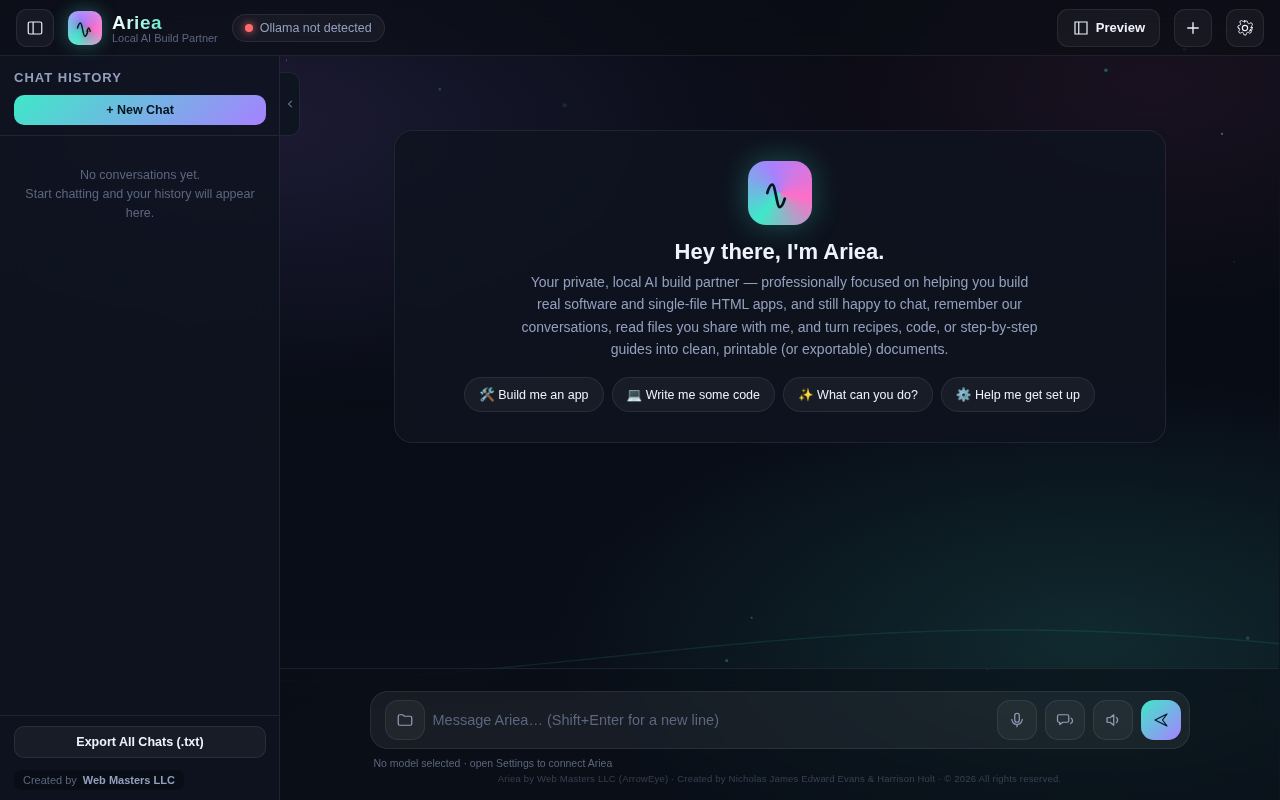Open the Preview panel
This screenshot has height=800, width=1280.
point(1108,28)
